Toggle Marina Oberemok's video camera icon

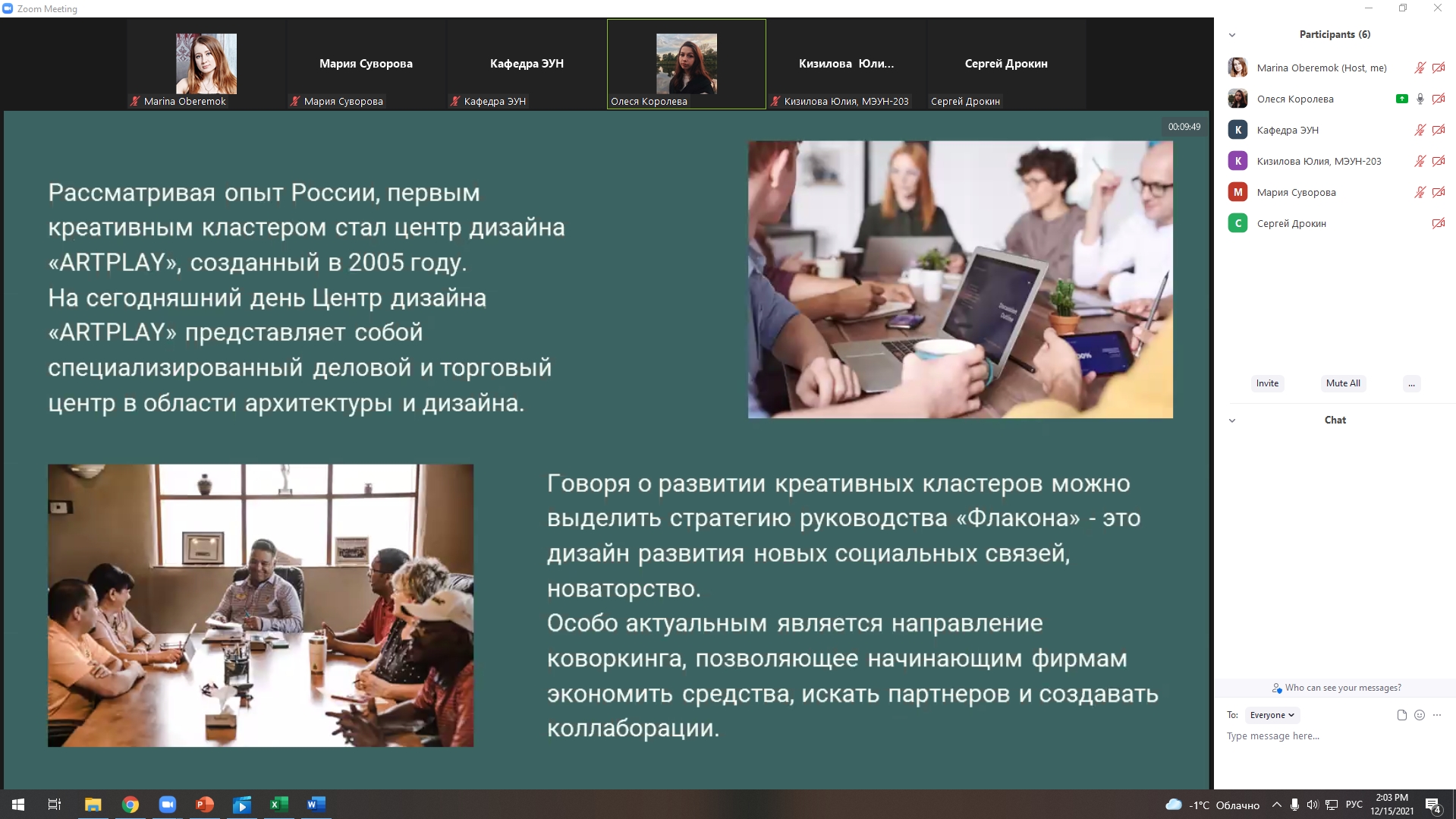click(x=1438, y=68)
